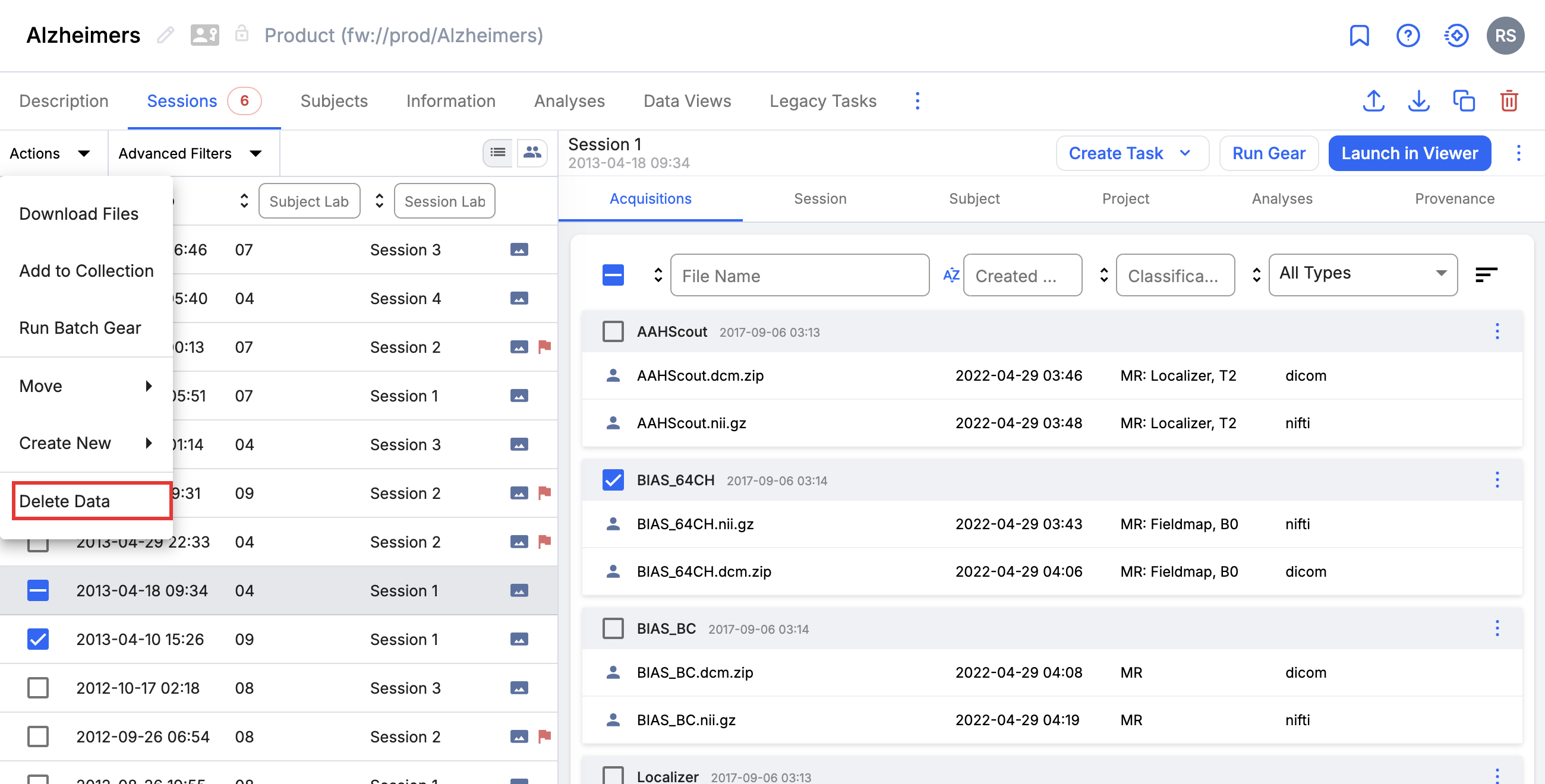Screen dimensions: 1545x784
Task: Click the upload icon in project toolbar
Action: pyautogui.click(x=1373, y=101)
